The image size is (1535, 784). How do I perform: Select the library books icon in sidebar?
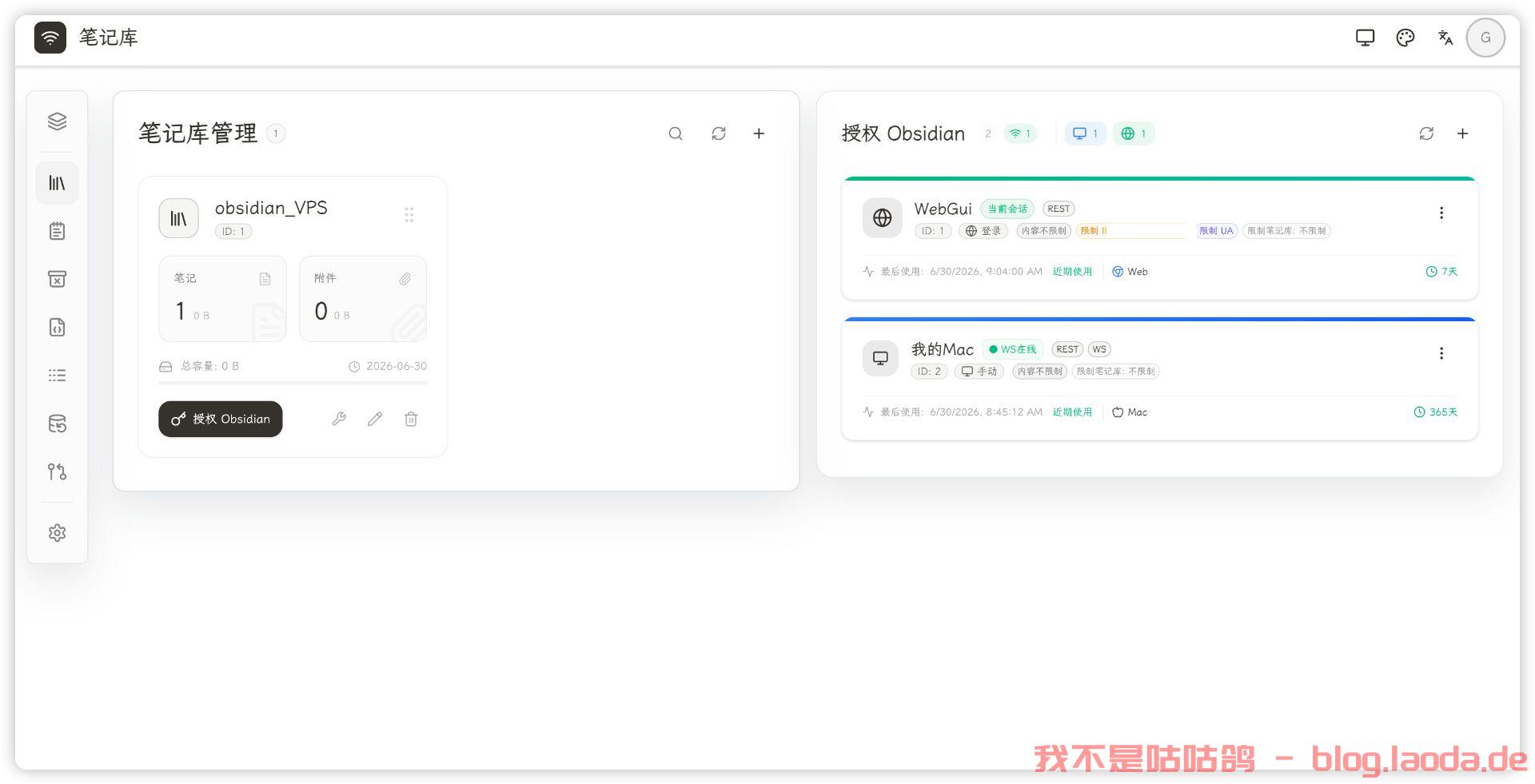click(x=57, y=183)
